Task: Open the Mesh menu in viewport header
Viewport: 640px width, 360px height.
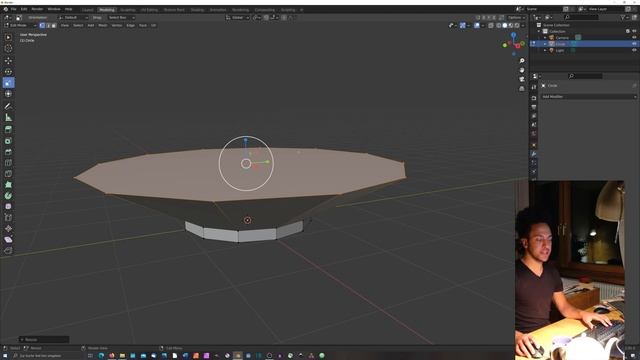Action: [x=102, y=25]
